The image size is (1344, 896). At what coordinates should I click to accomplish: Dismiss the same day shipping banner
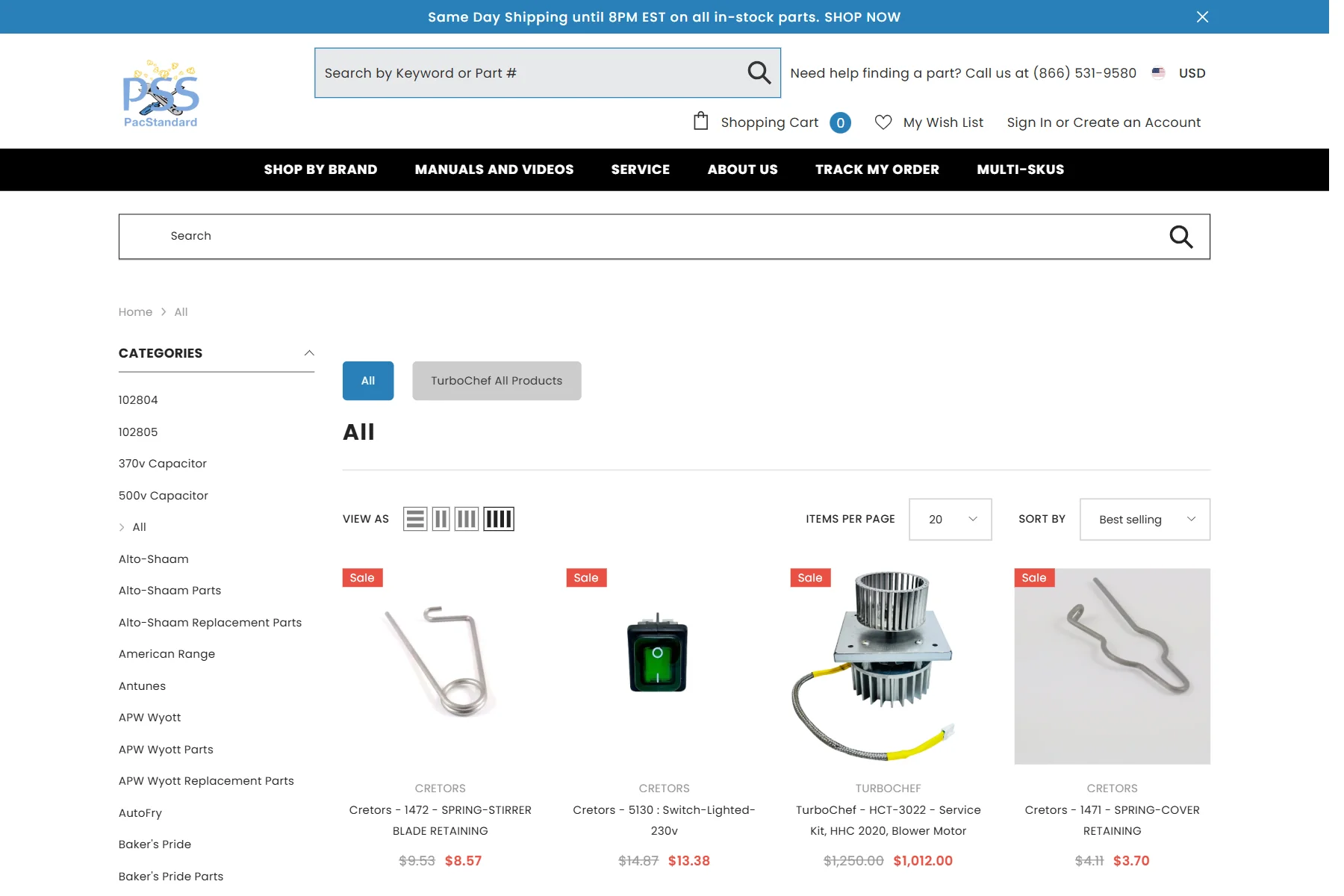(1202, 16)
